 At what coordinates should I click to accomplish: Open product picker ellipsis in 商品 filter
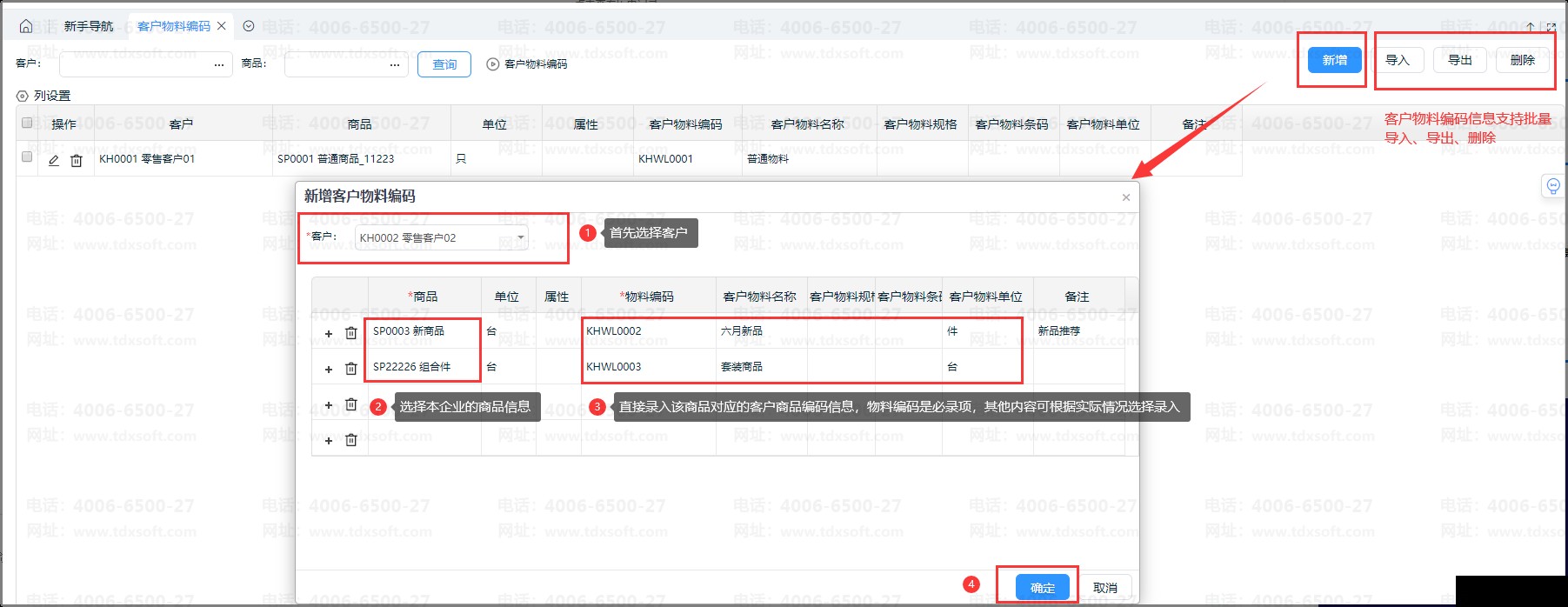tap(395, 65)
